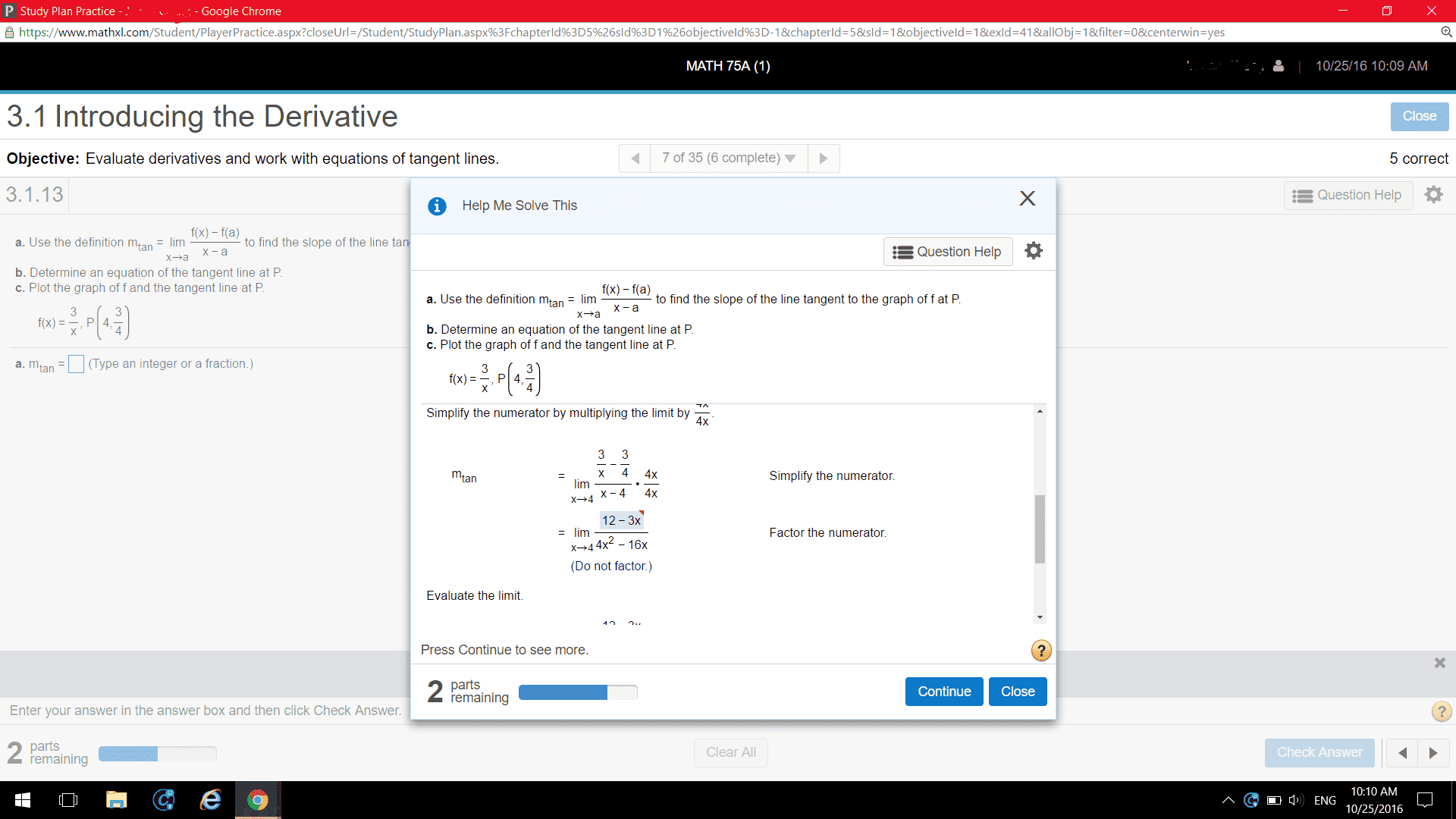Show hidden system tray icons chevron
The image size is (1456, 819).
tap(1228, 800)
